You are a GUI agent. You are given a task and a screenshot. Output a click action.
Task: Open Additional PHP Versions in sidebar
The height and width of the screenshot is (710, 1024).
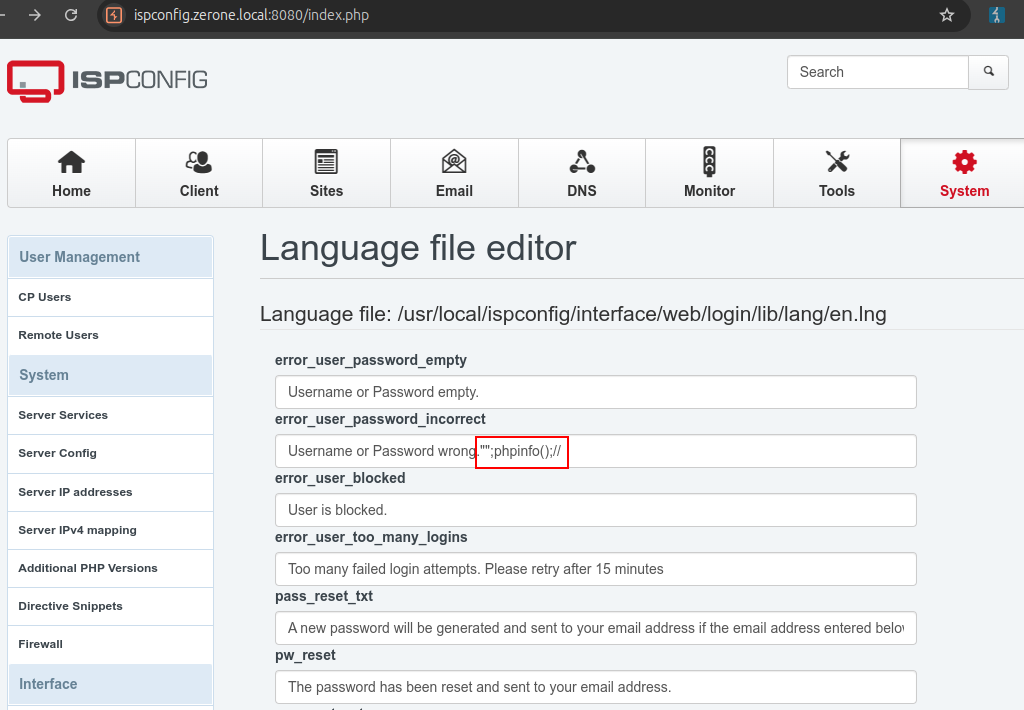tap(110, 568)
